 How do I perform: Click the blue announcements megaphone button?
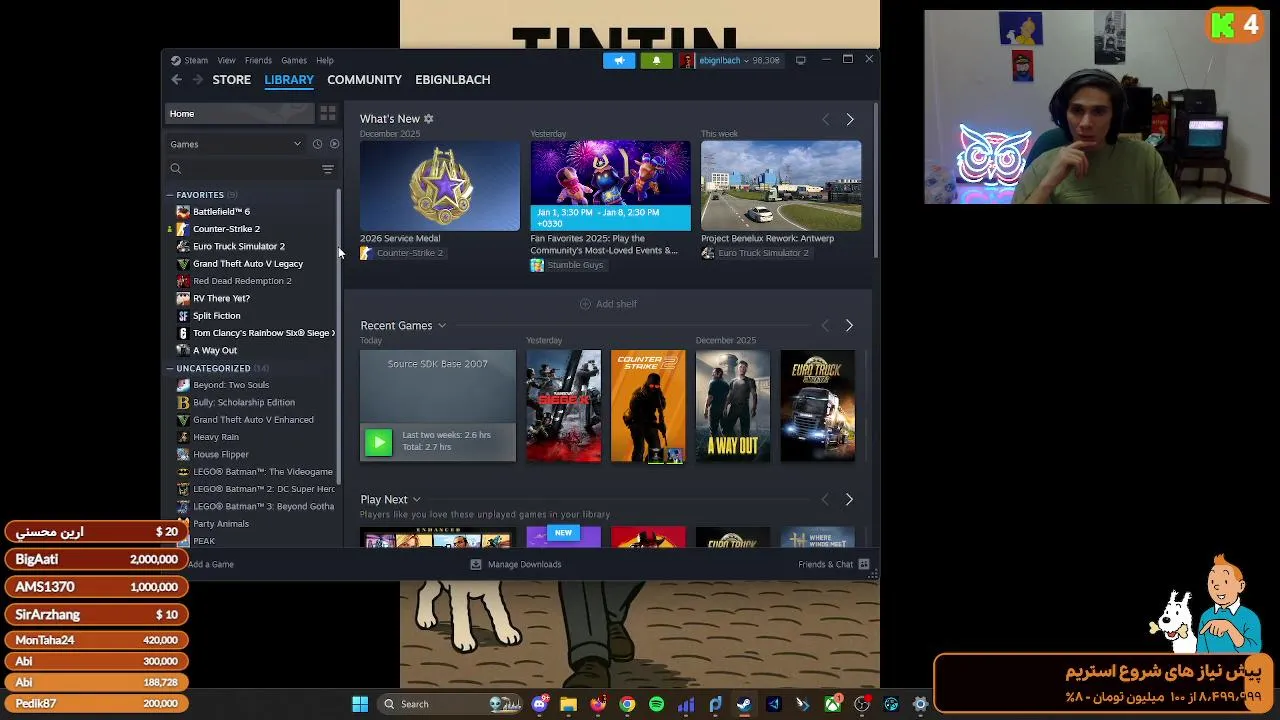(x=619, y=60)
